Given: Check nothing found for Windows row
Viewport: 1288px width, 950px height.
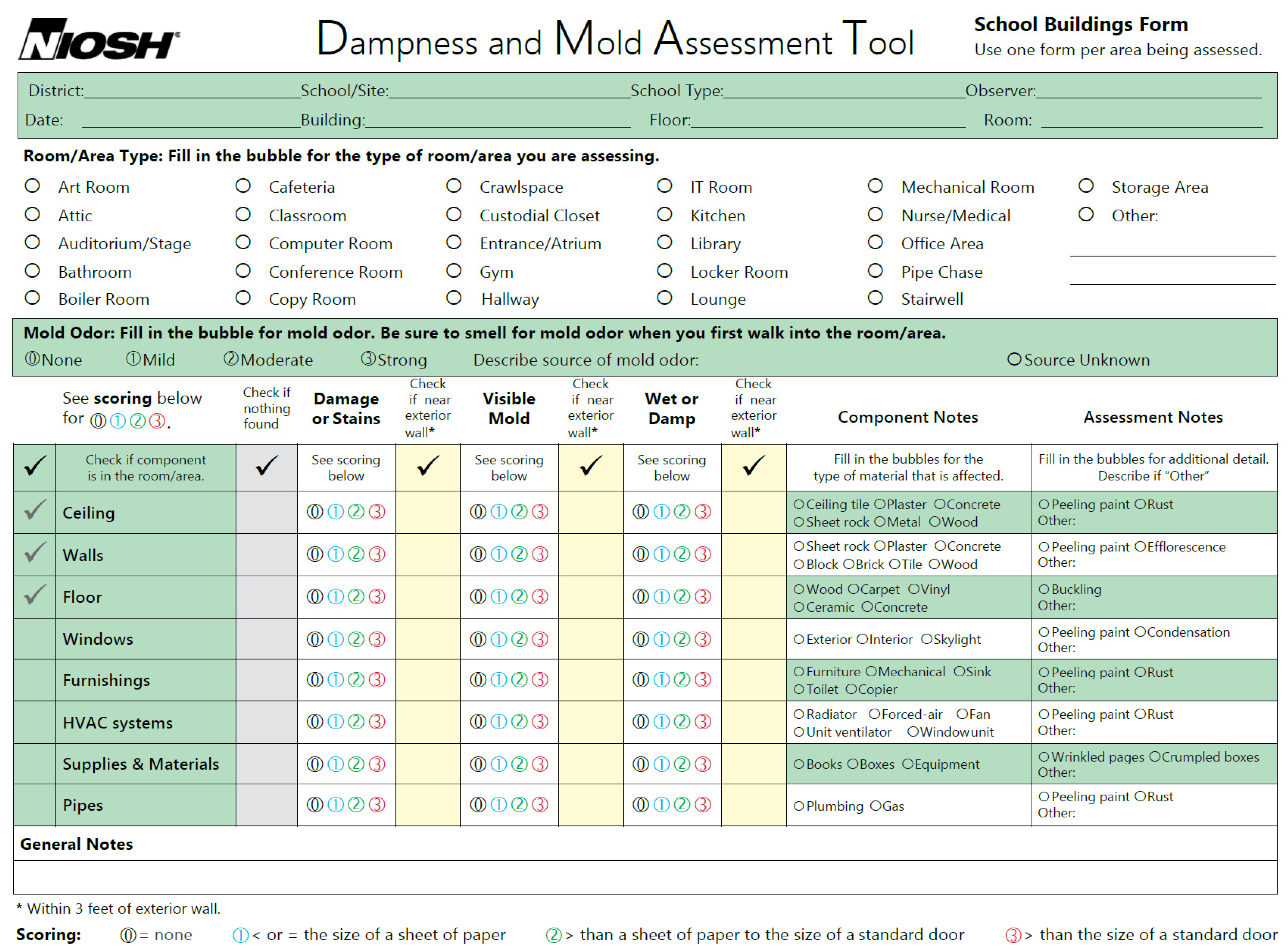Looking at the screenshot, I should (x=267, y=639).
